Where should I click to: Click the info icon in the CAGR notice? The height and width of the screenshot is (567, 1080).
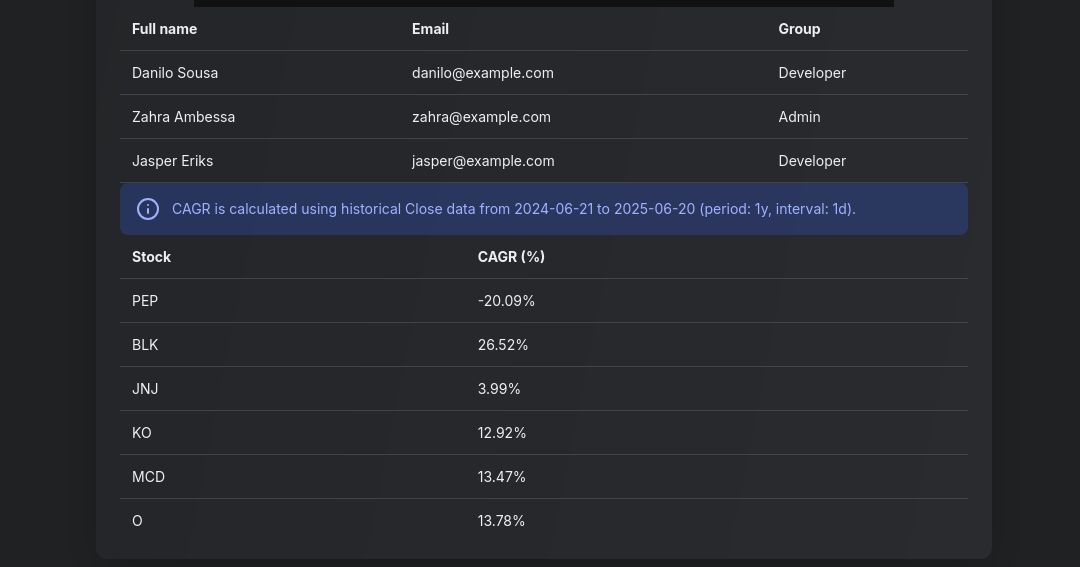(x=148, y=209)
